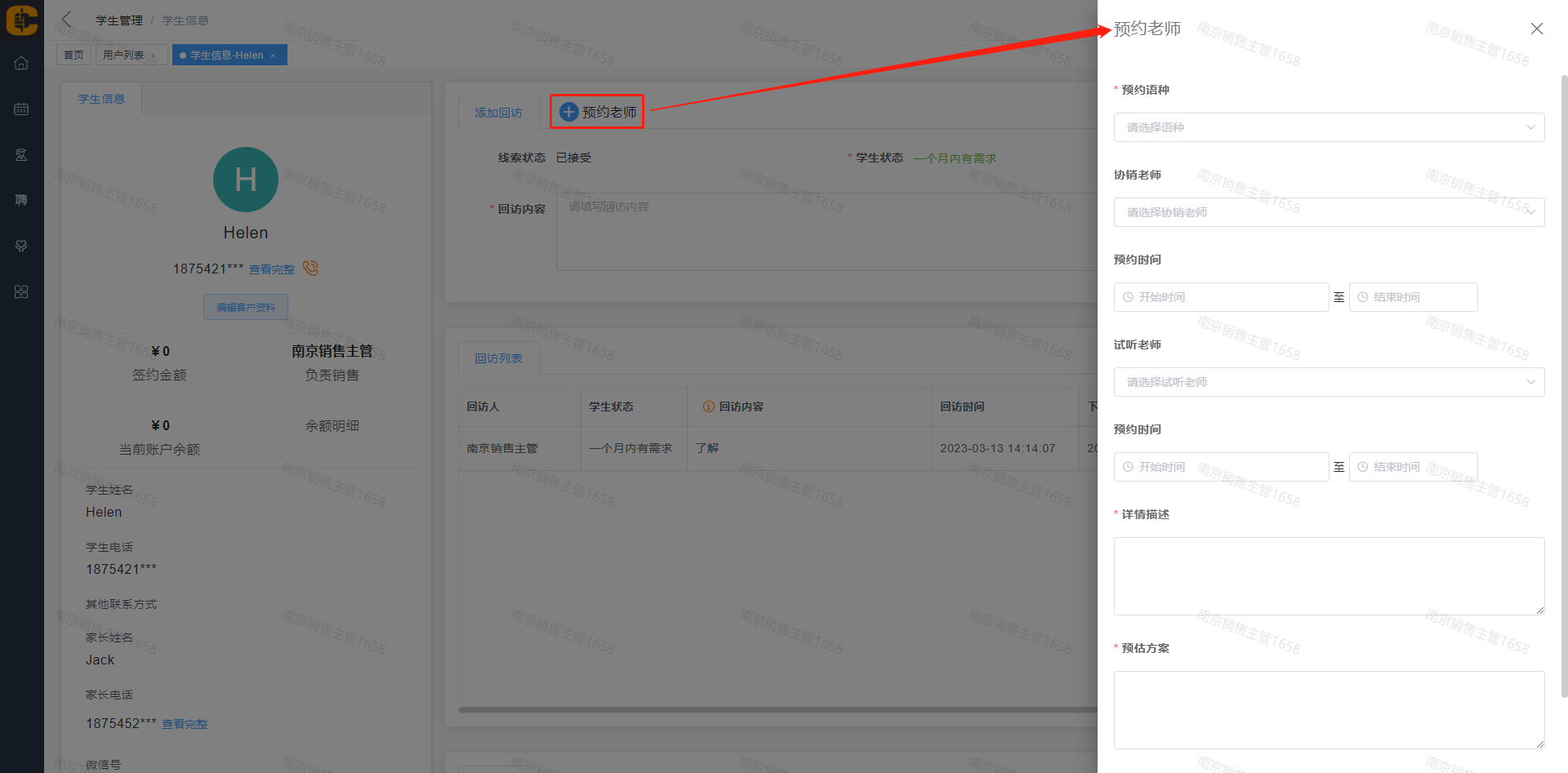Image resolution: width=1568 pixels, height=773 pixels.
Task: Click the back arrow next to 学生管理
Action: (67, 20)
